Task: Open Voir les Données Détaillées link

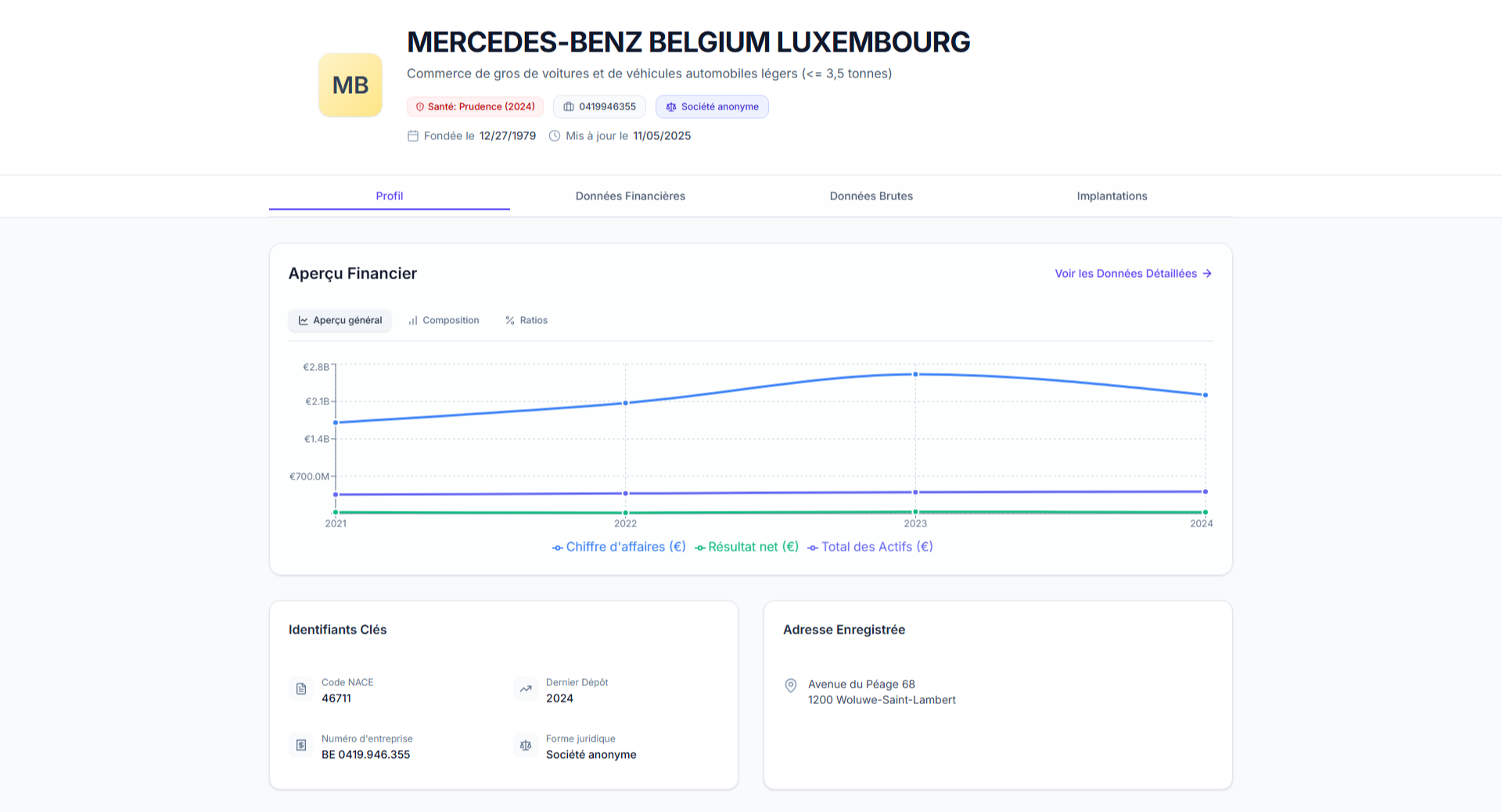Action: (1133, 274)
